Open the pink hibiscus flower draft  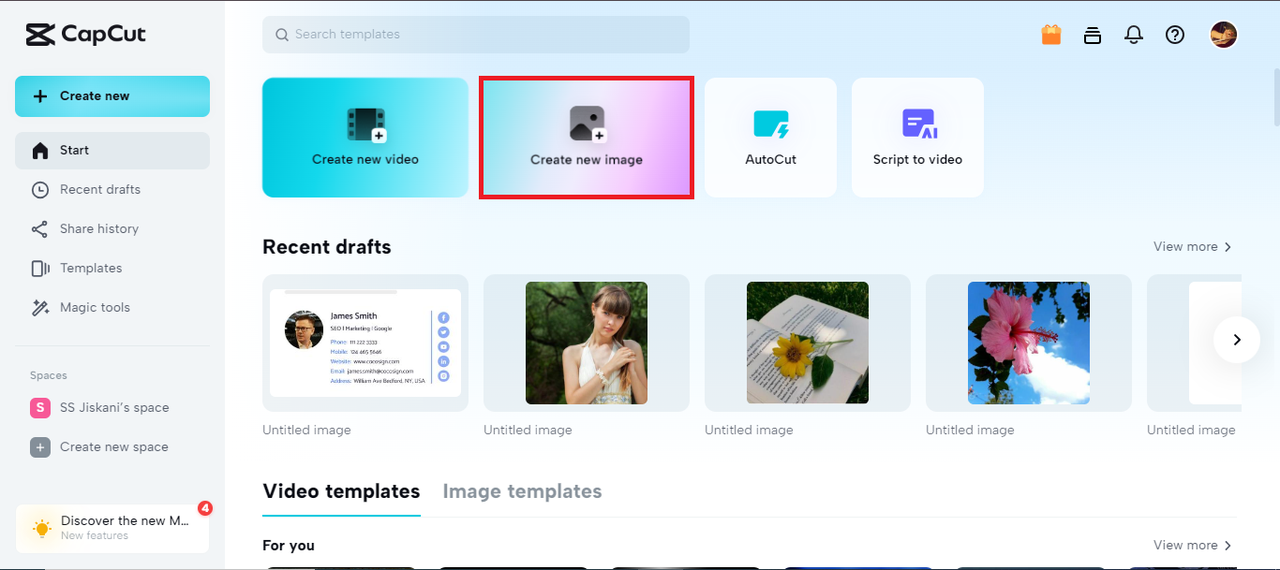click(x=1029, y=343)
